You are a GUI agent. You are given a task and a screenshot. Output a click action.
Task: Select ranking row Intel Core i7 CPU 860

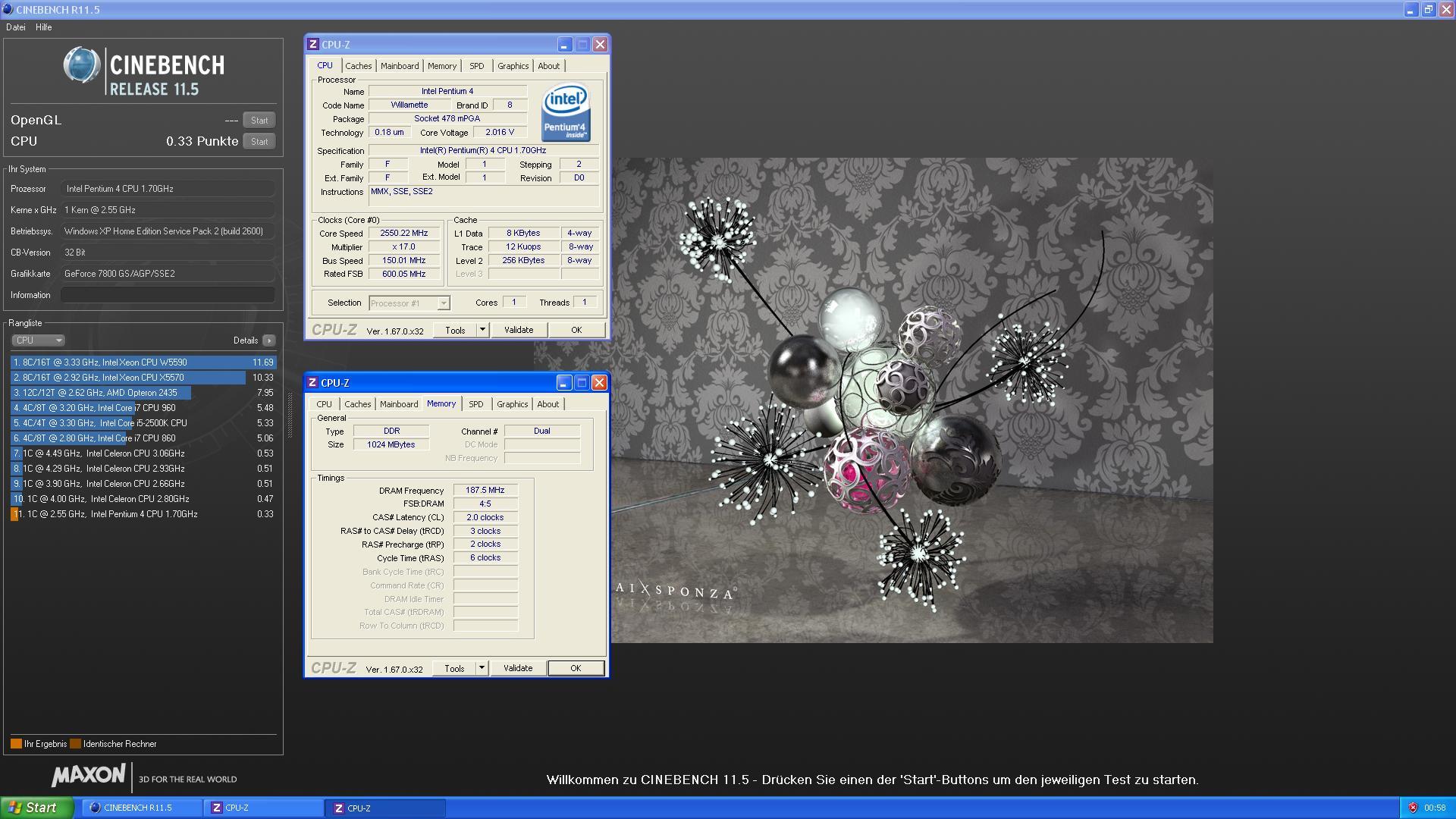143,438
